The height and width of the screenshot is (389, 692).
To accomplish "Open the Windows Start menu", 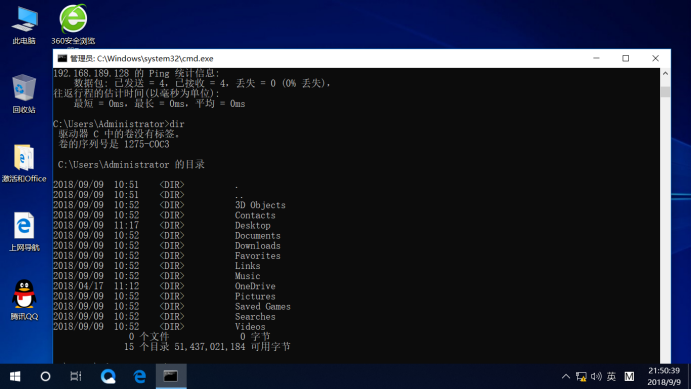I will (15, 376).
